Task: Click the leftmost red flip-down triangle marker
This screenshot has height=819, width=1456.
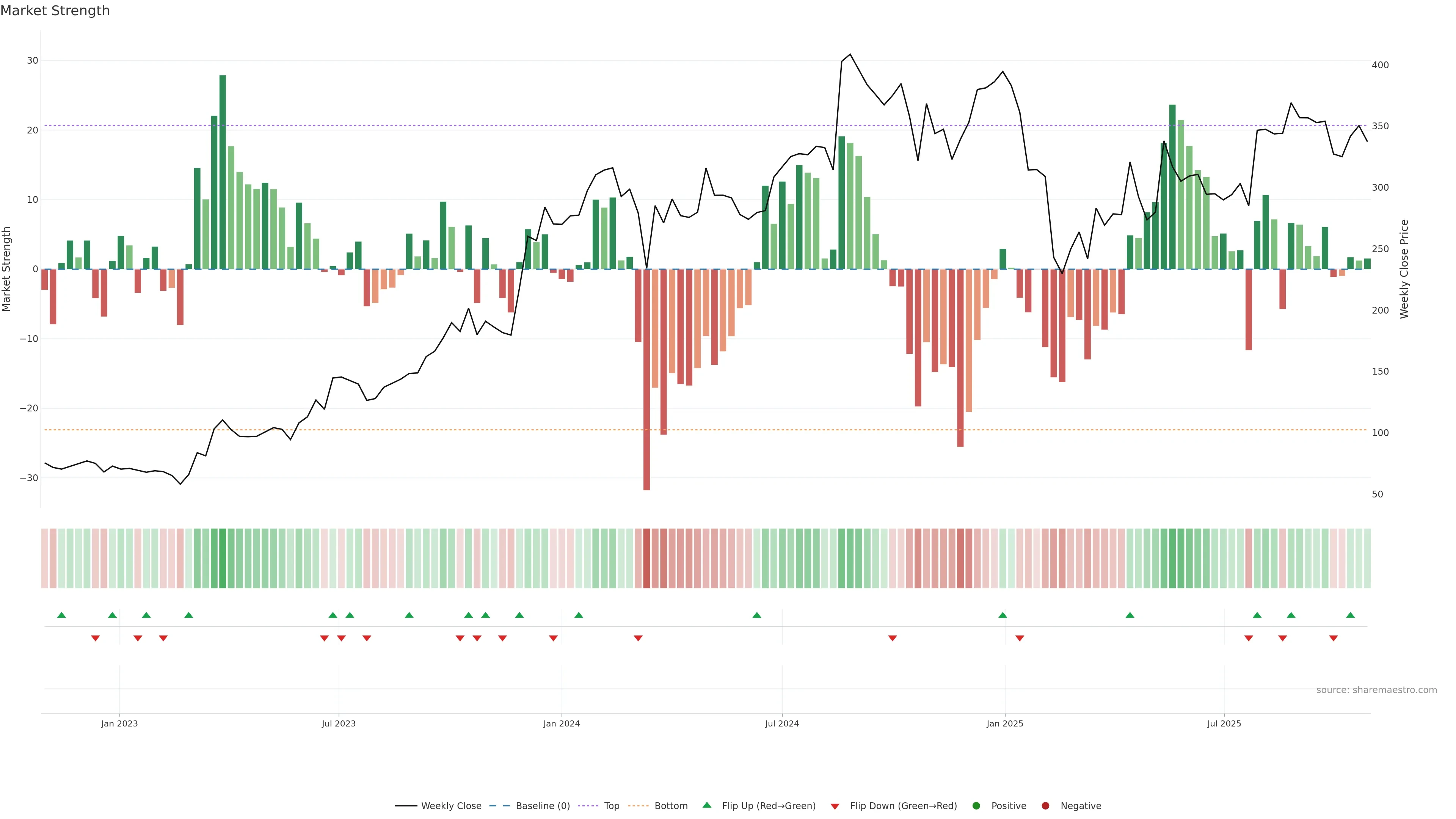Action: click(96, 639)
